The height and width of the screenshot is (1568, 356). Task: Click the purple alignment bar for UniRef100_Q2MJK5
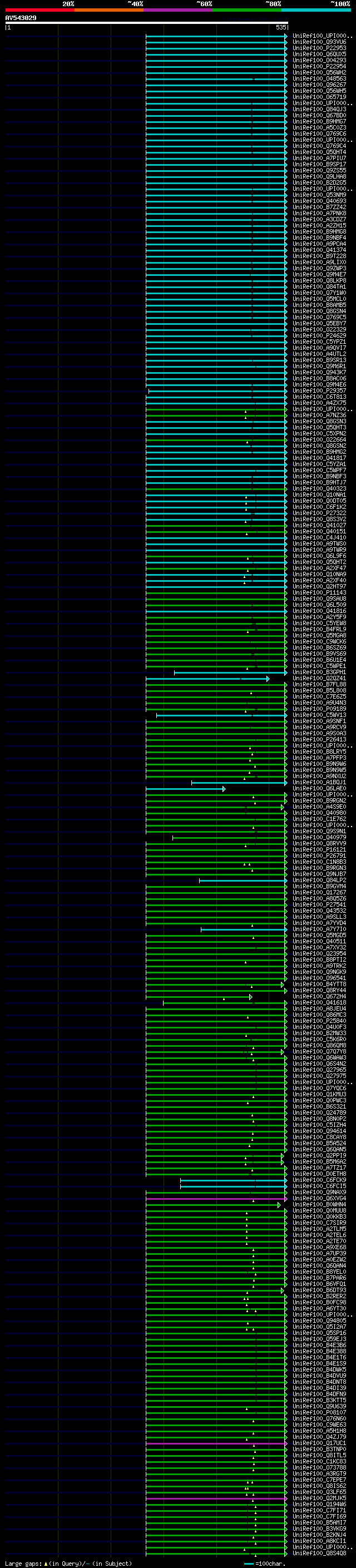point(216,1498)
